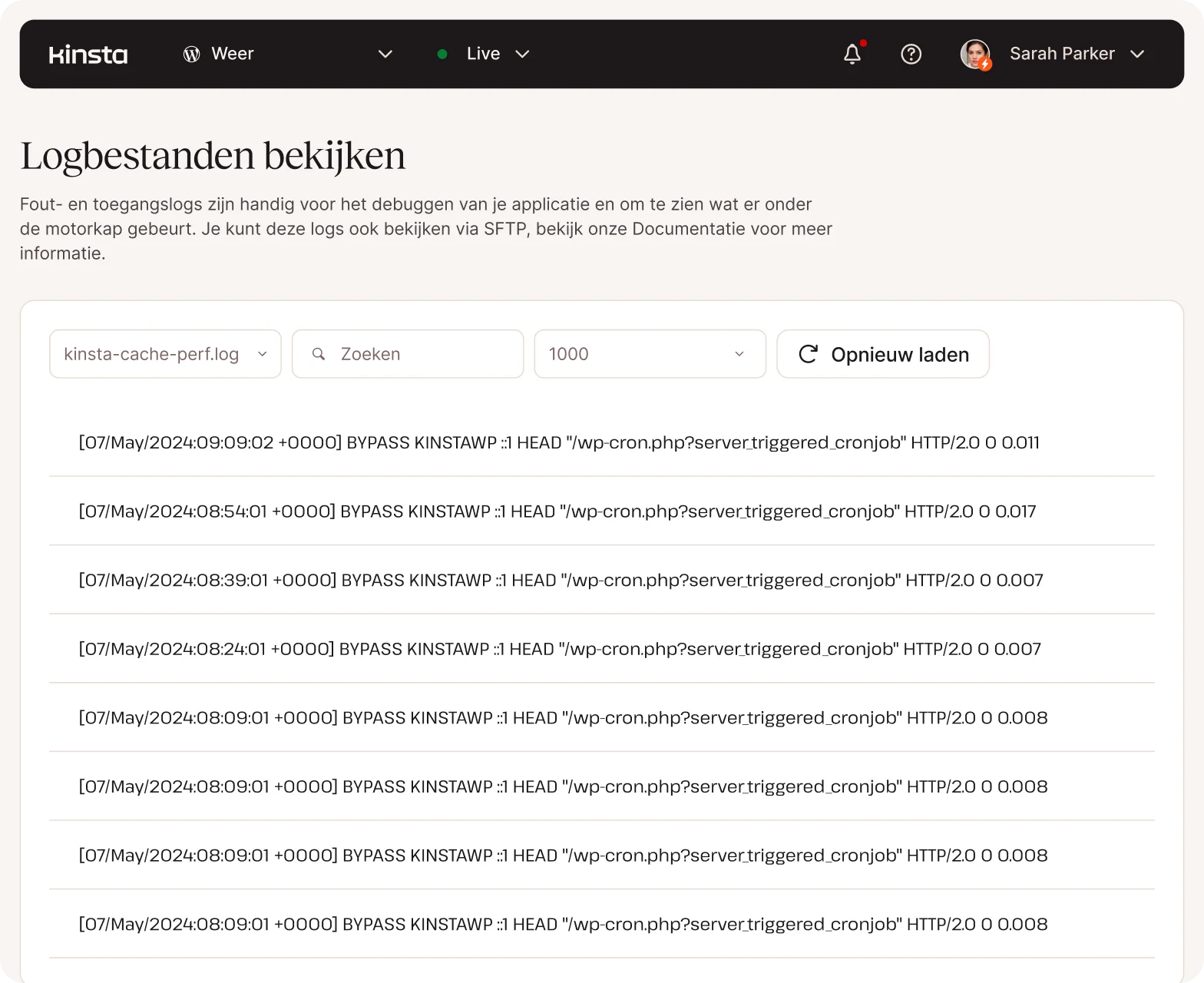Click Sarah Parker's avatar picture

(x=975, y=54)
